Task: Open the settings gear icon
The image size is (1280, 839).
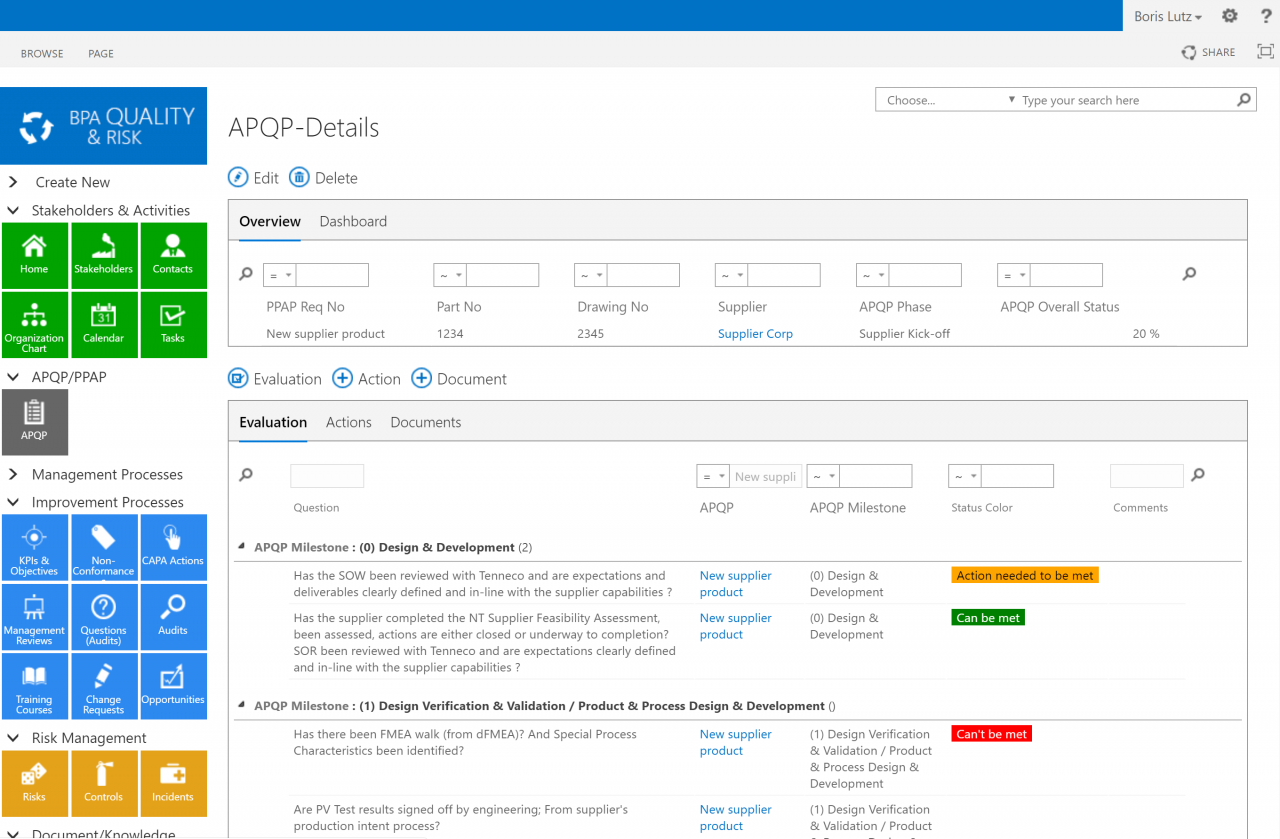Action: [1230, 16]
